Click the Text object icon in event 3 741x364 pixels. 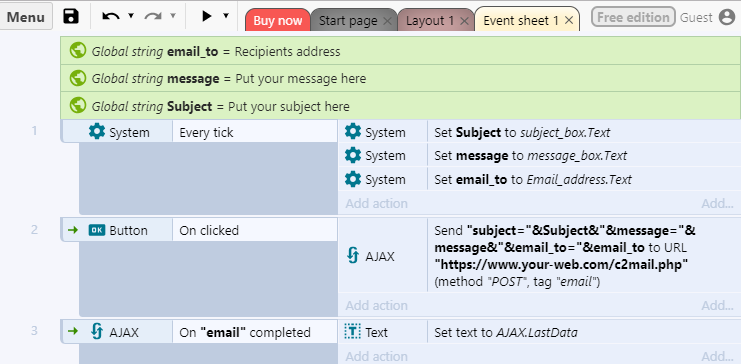353,332
